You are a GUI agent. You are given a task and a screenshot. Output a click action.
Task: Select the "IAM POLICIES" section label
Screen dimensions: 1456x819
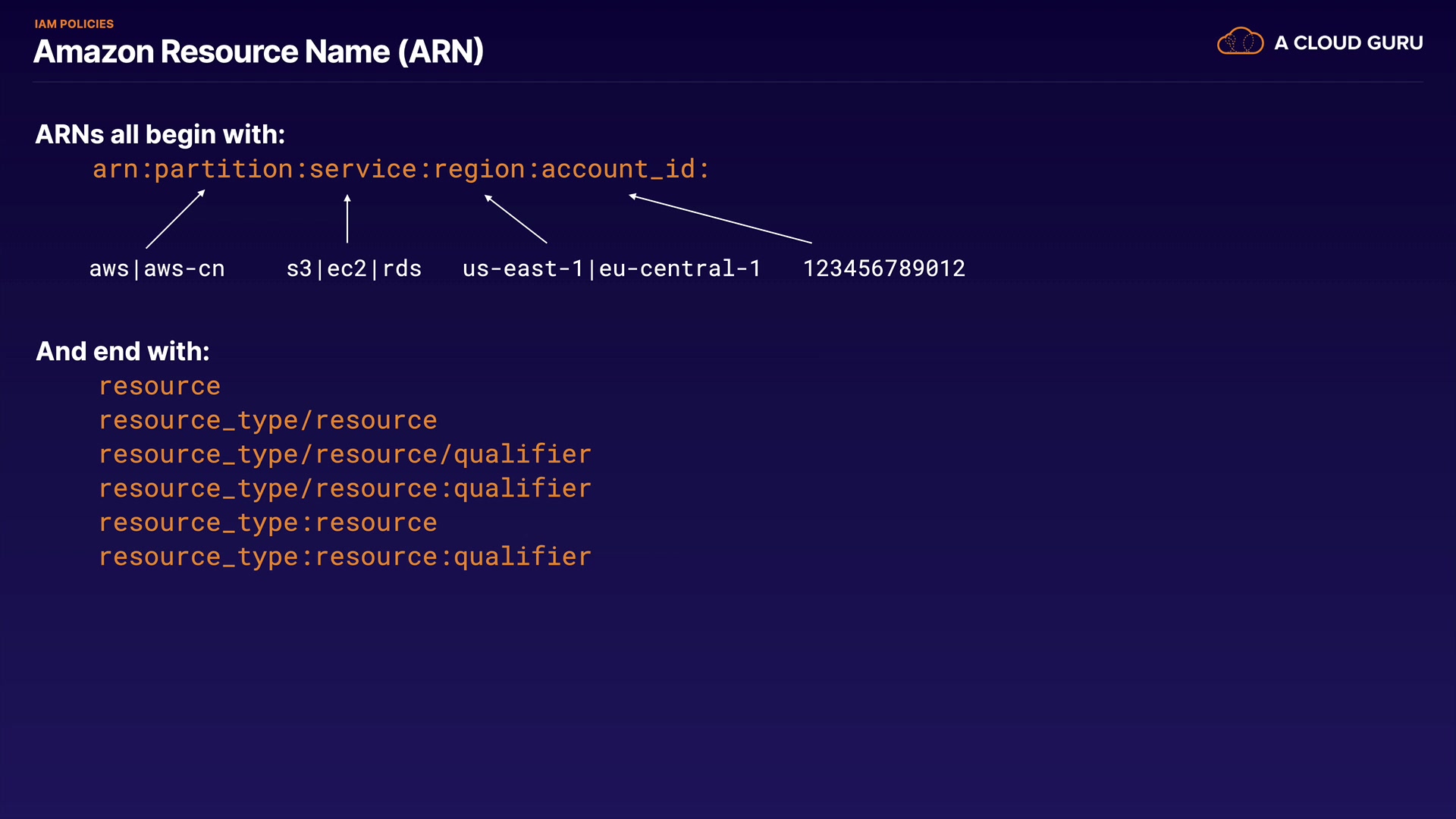click(x=74, y=24)
